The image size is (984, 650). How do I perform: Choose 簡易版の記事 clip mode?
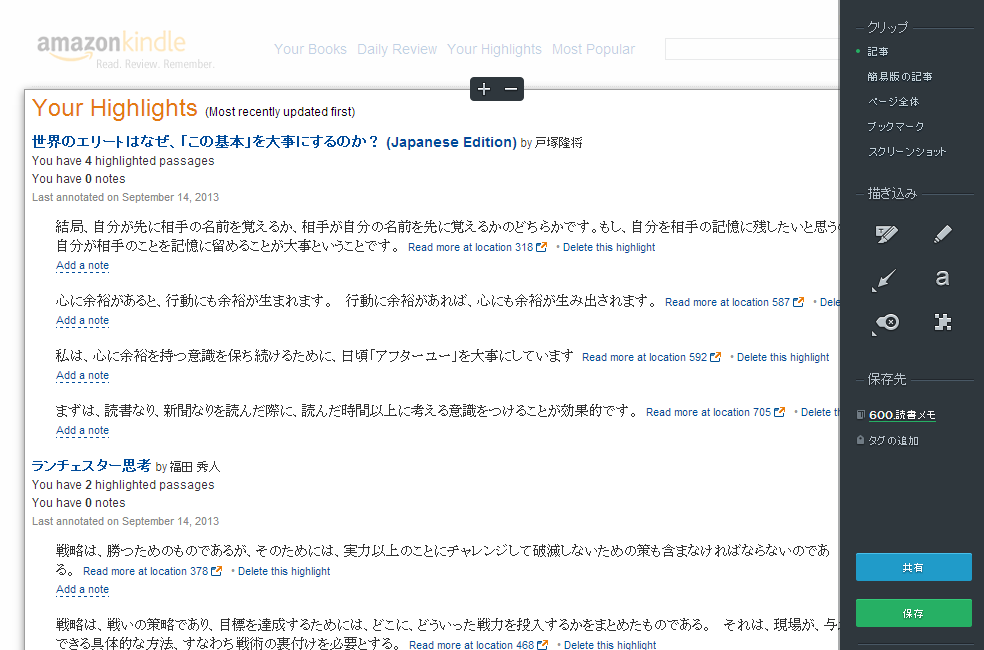tap(900, 77)
